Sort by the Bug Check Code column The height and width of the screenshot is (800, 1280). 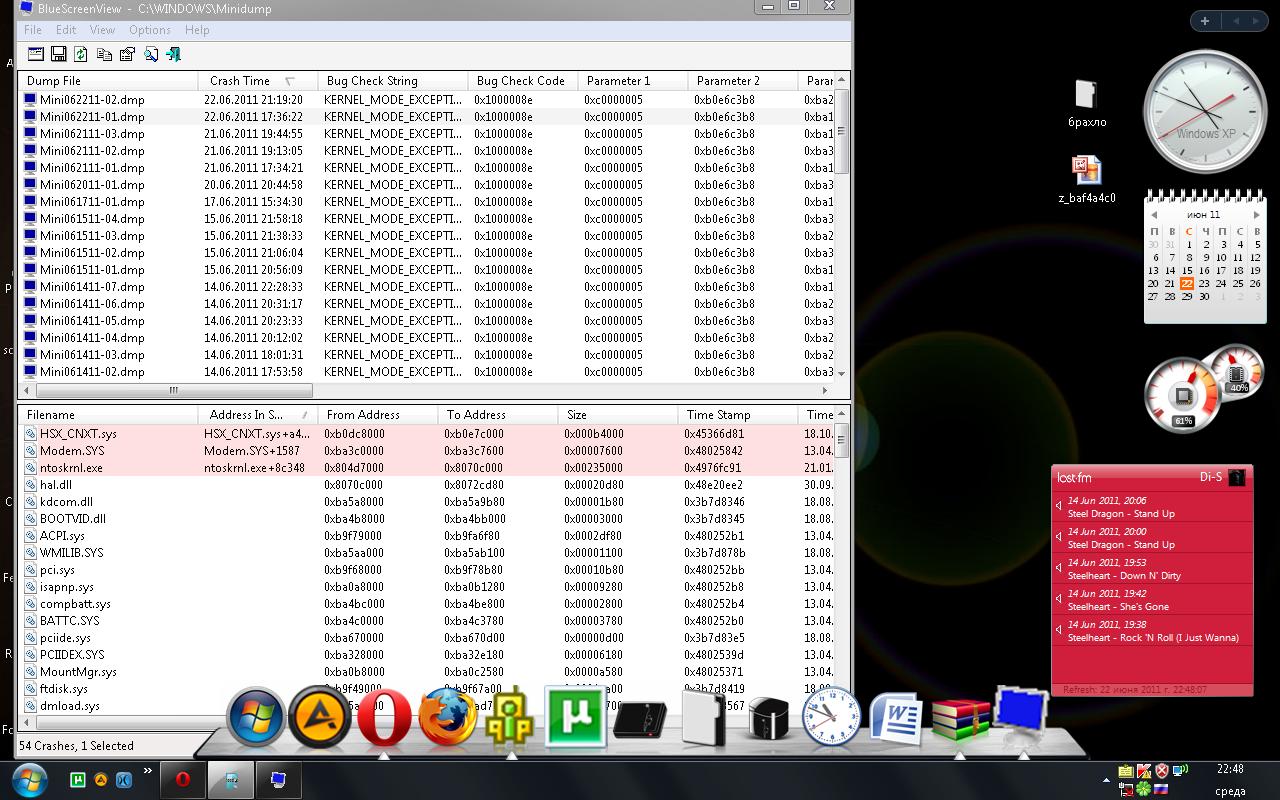coord(520,81)
